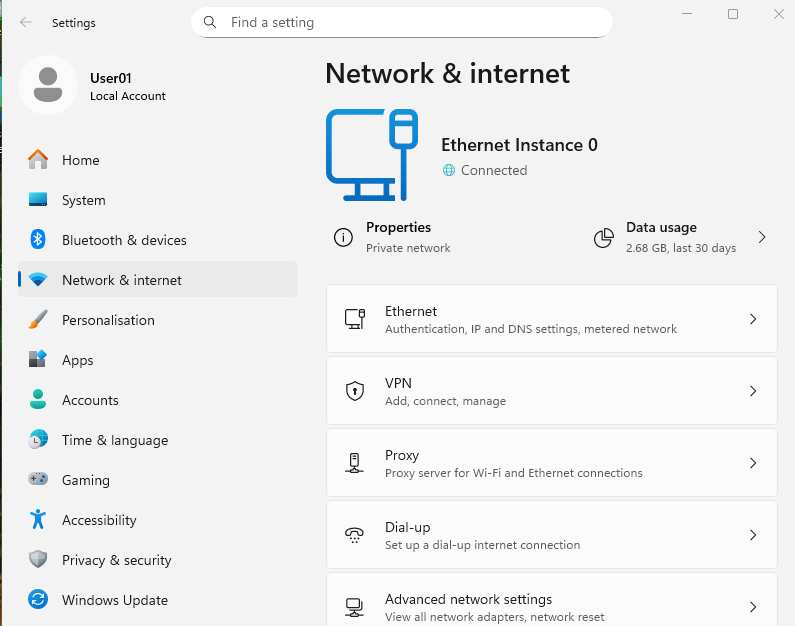Expand the Data usage chevron
Viewport: 795px width, 626px height.
[x=761, y=237]
